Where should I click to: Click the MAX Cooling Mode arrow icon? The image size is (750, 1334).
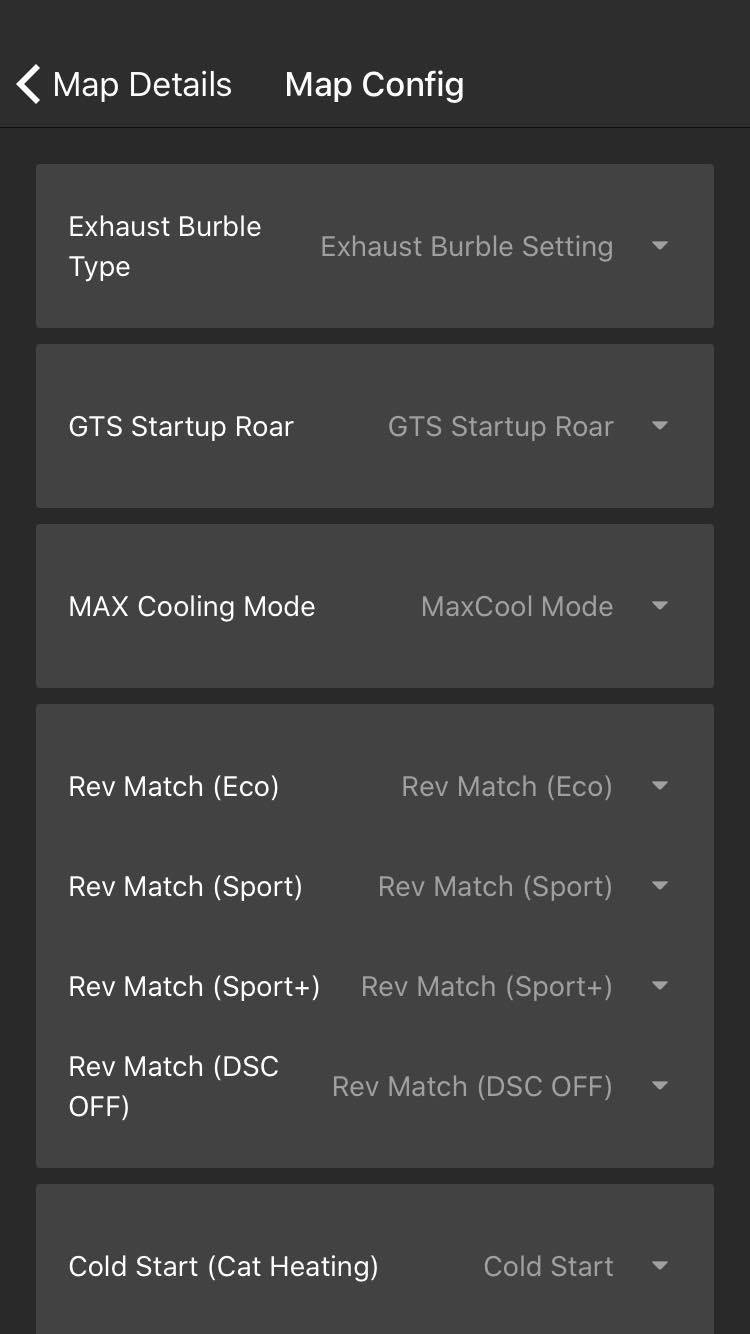coord(660,606)
